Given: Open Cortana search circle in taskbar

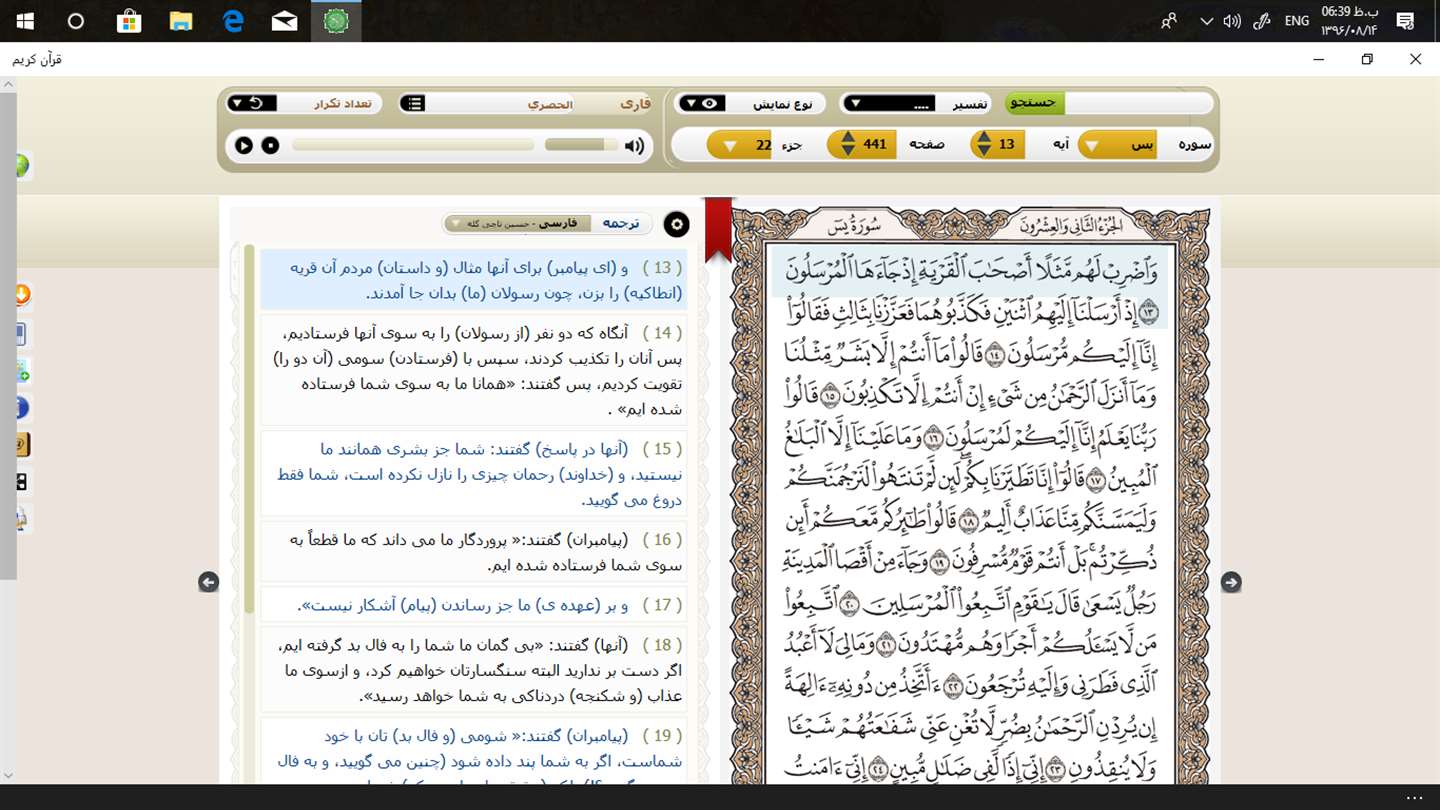Looking at the screenshot, I should click(76, 21).
